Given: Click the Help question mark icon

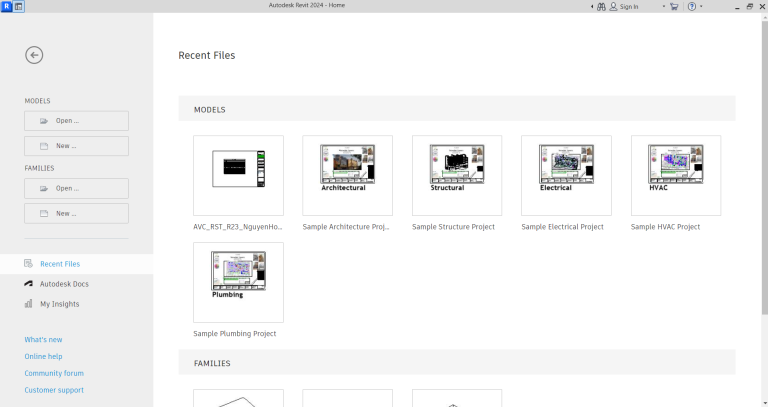Looking at the screenshot, I should click(691, 6).
